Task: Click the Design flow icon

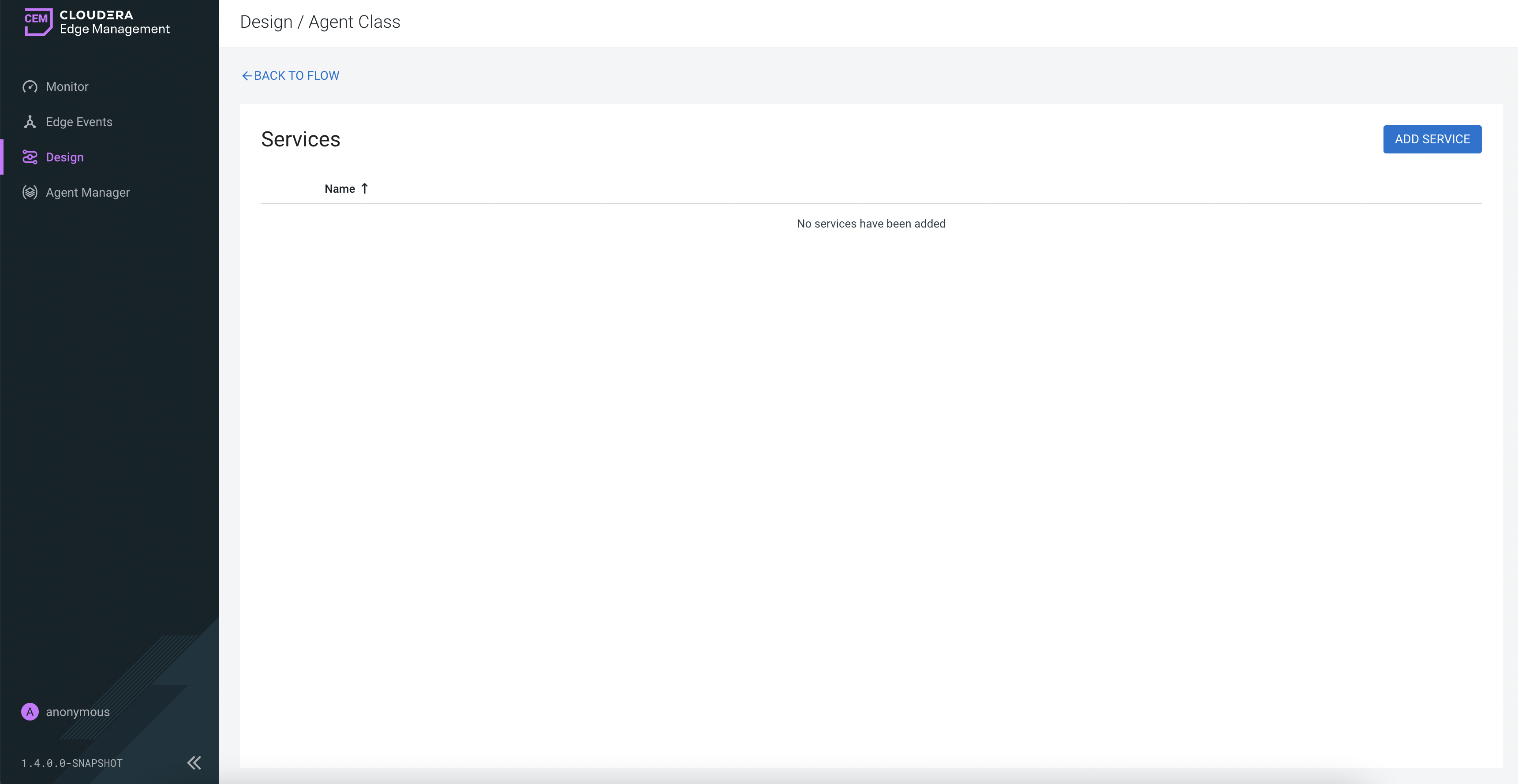Action: 30,157
